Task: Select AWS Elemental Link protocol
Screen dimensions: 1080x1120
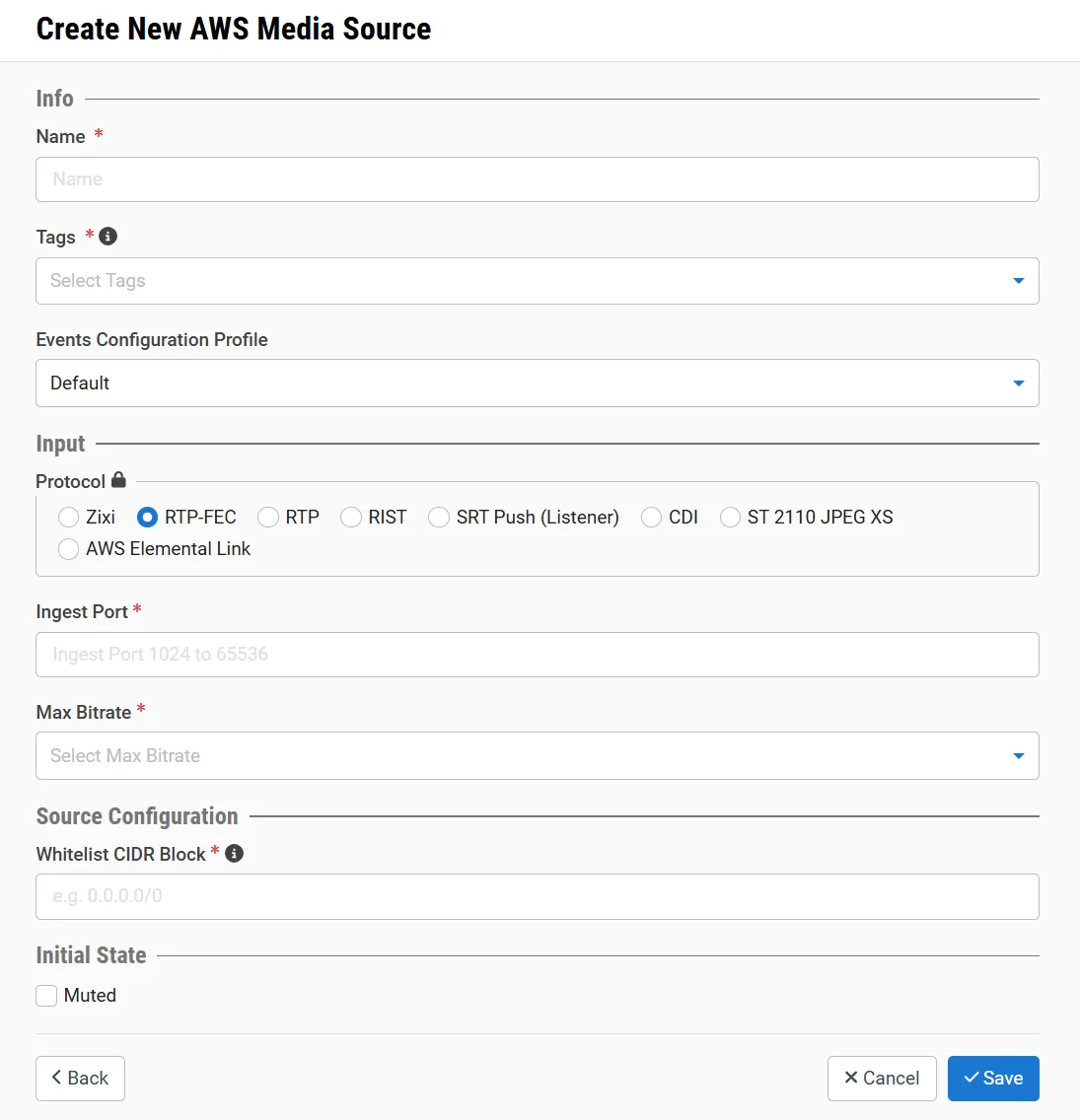Action: (69, 549)
